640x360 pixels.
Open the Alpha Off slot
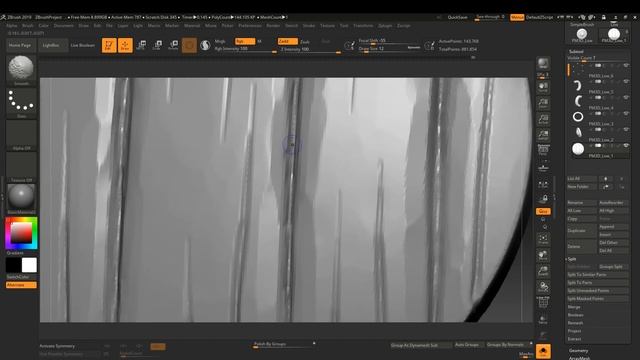[21, 135]
